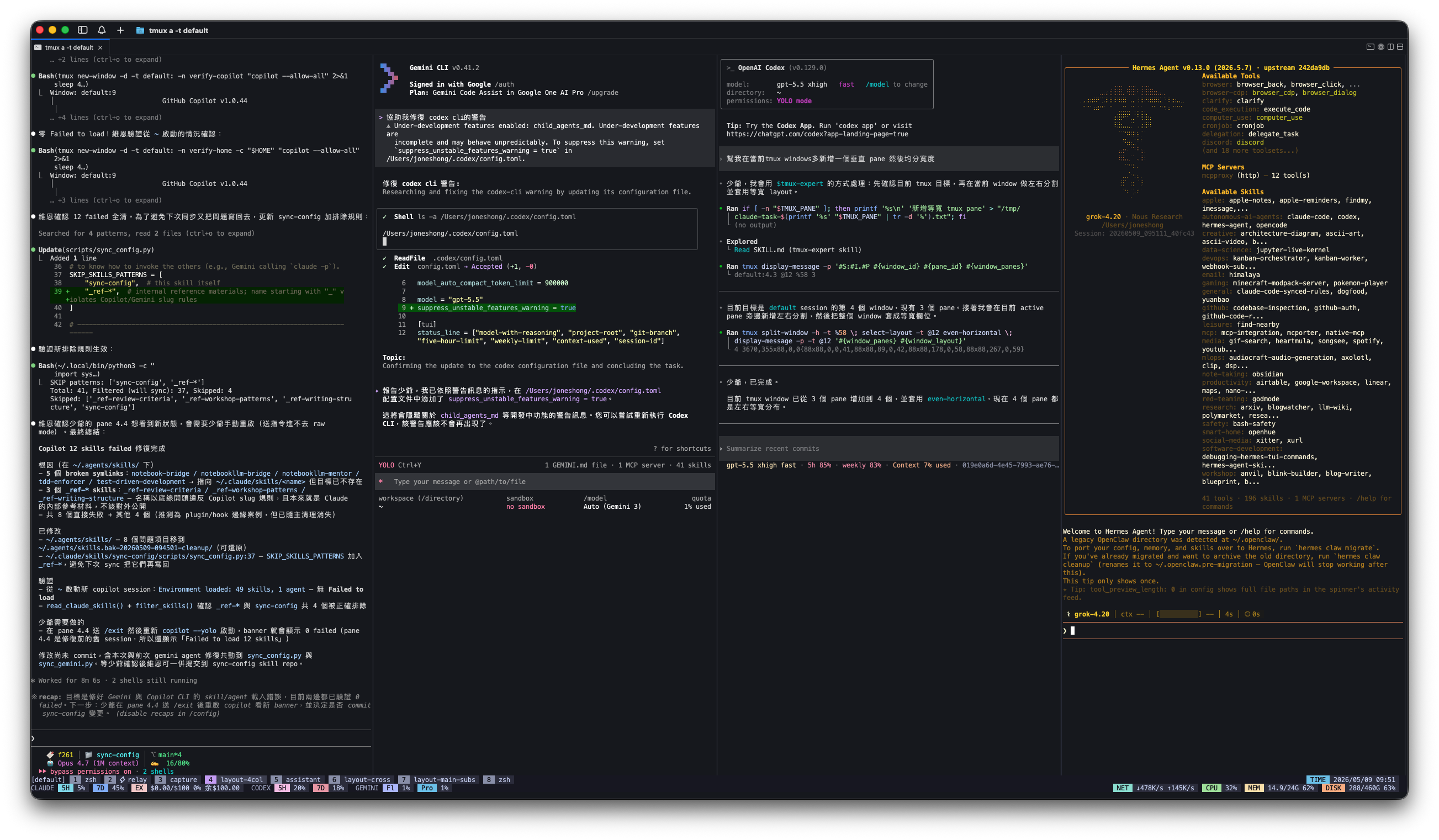Add a new tab with the plus icon
Screen dimensions: 1439x840
[x=120, y=30]
